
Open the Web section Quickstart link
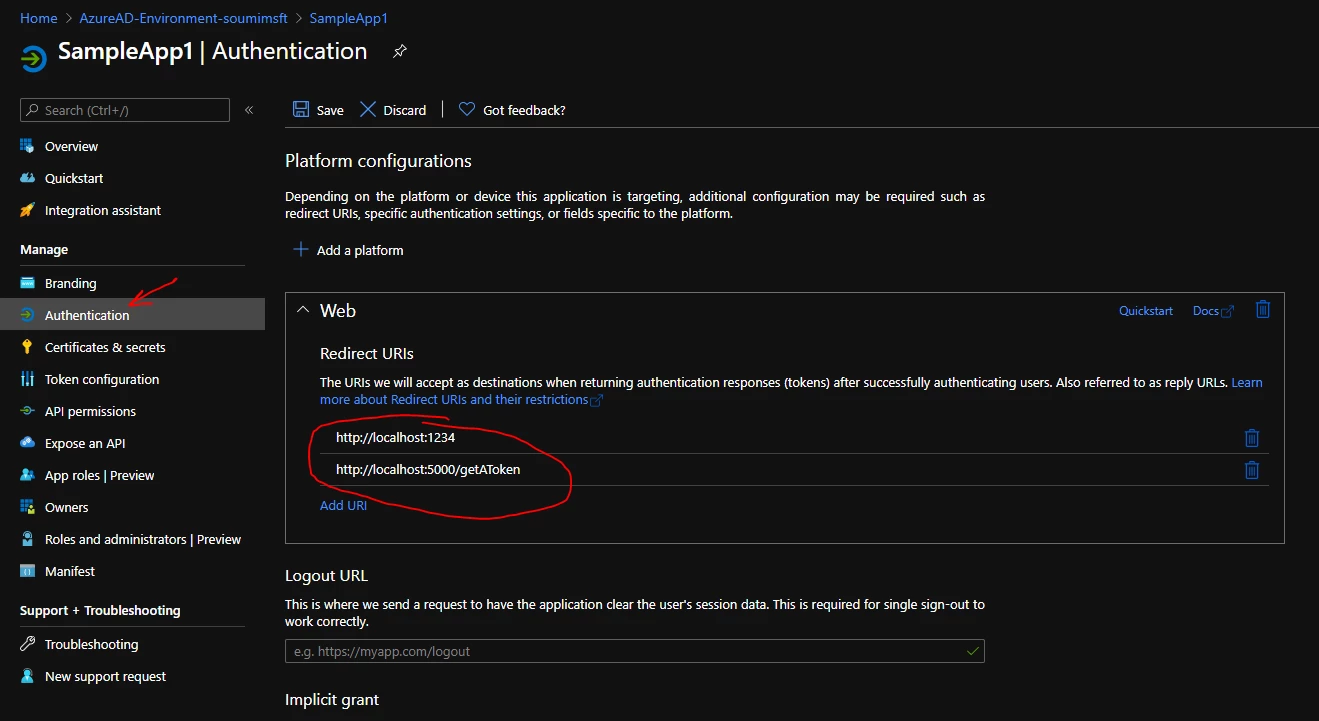click(1146, 311)
